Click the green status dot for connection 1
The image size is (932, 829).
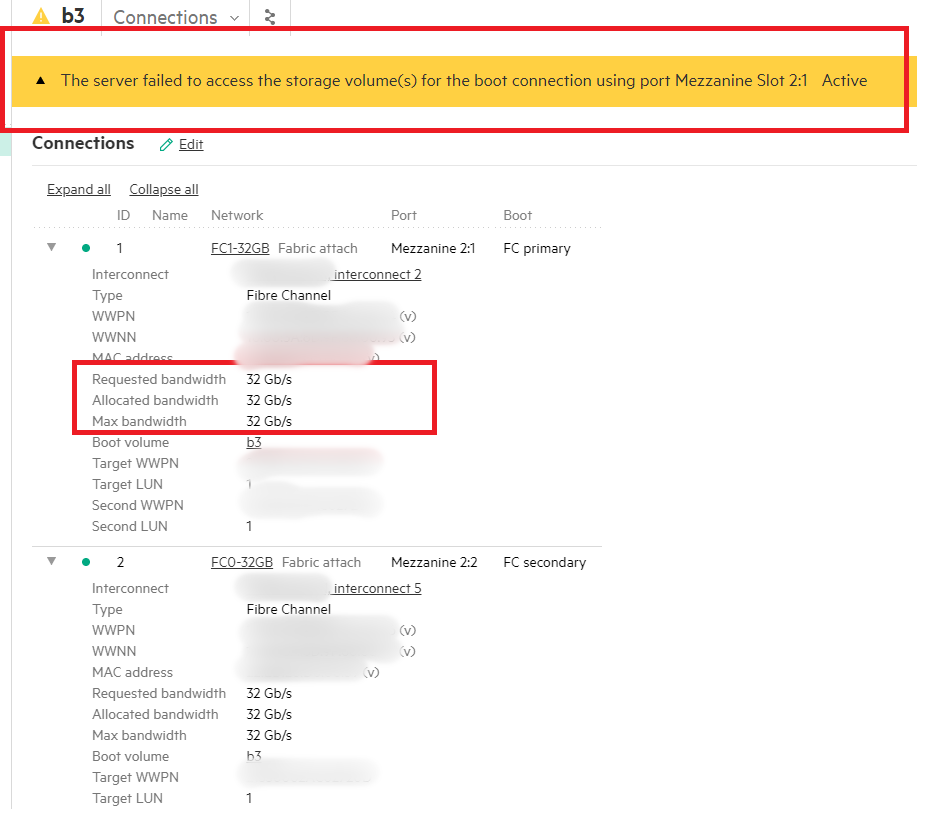87,247
